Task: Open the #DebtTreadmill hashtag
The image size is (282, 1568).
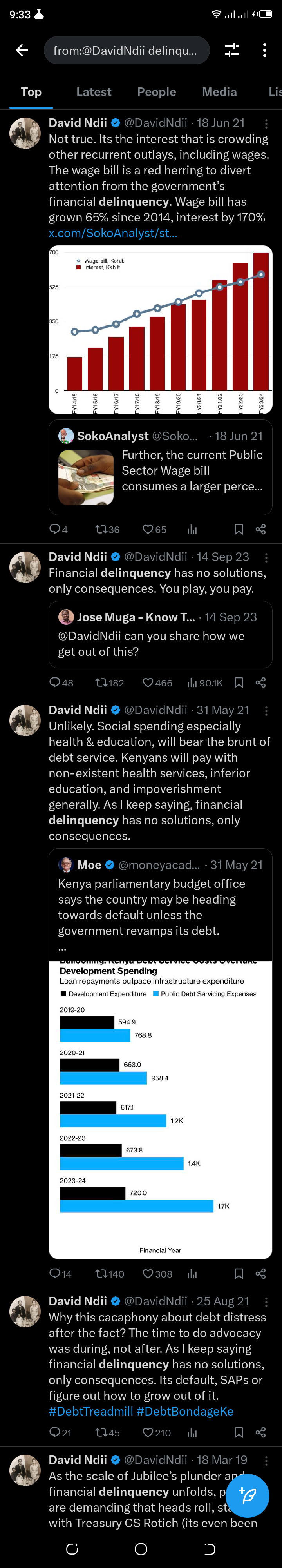Action: (90, 1411)
